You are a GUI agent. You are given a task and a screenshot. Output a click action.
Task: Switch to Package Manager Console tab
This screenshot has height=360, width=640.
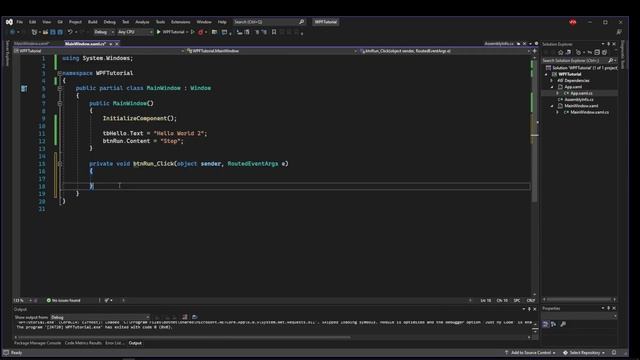[x=38, y=343]
